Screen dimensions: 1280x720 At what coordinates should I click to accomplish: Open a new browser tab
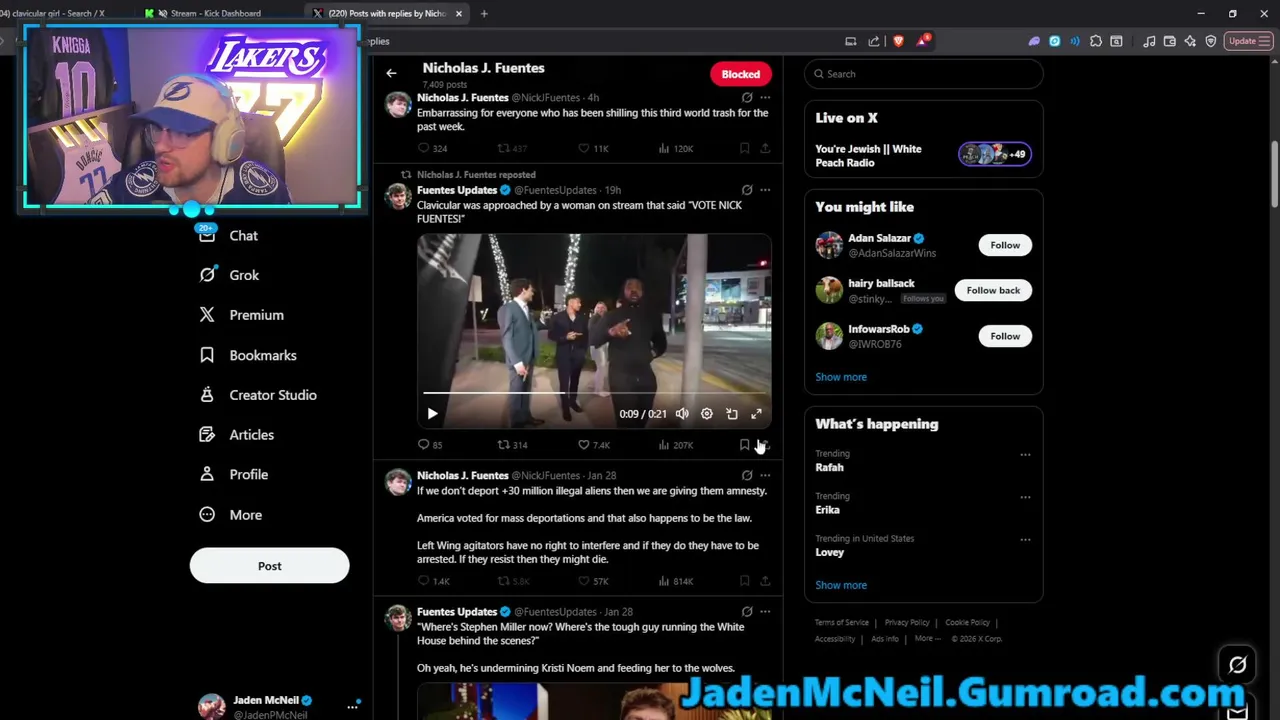[484, 13]
